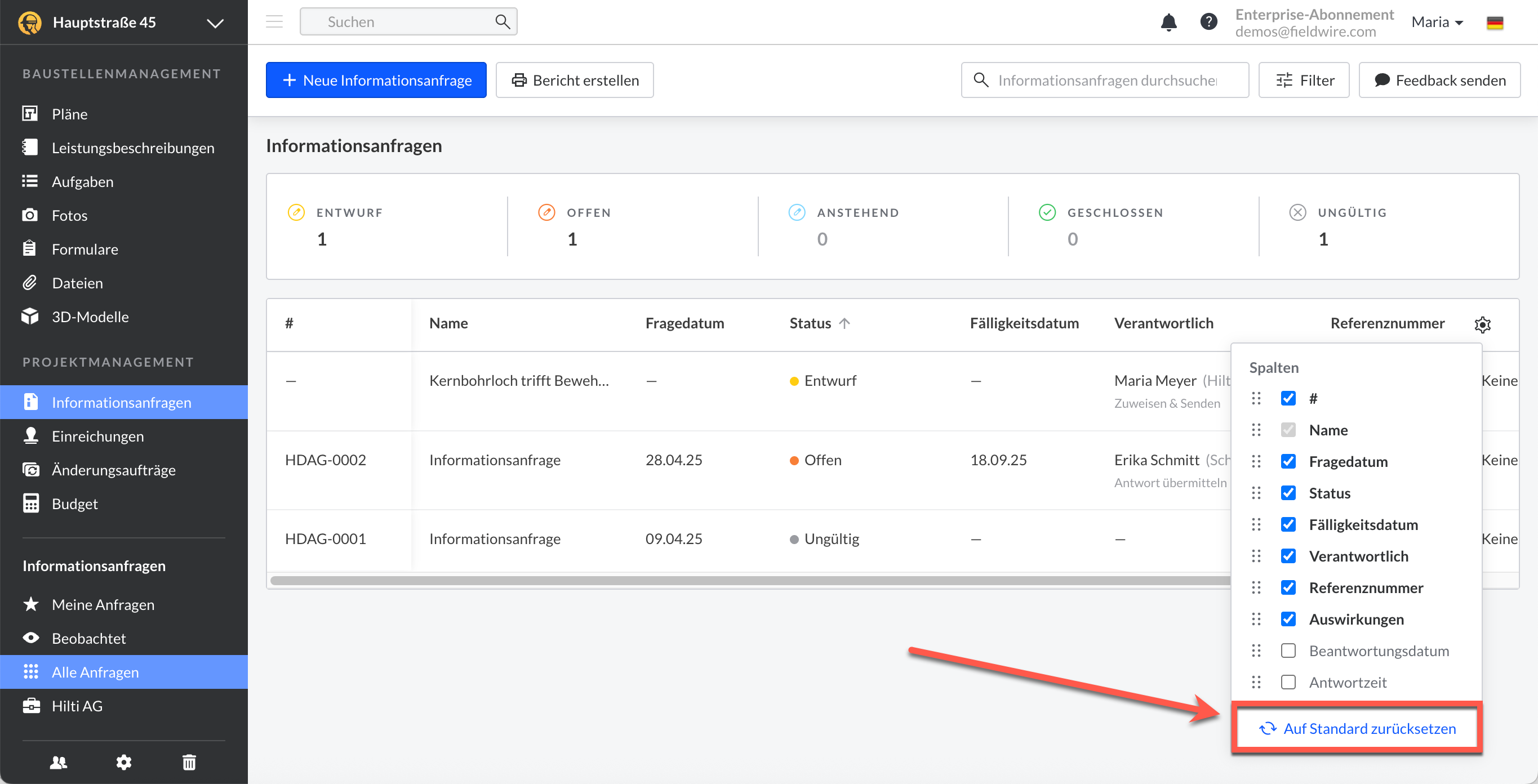Open the trash icon in sidebar footer
Screen dimensions: 1538x784
click(x=189, y=762)
